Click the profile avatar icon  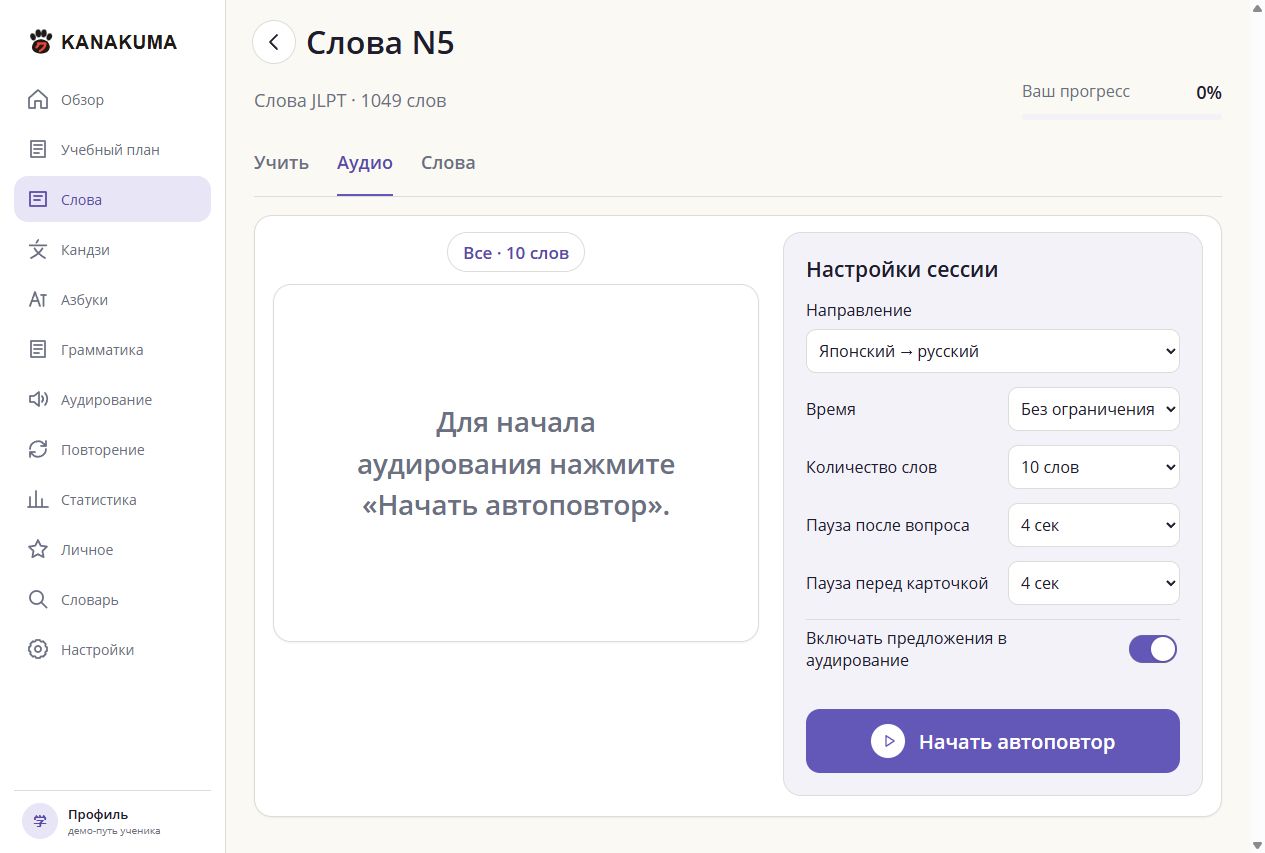click(40, 822)
